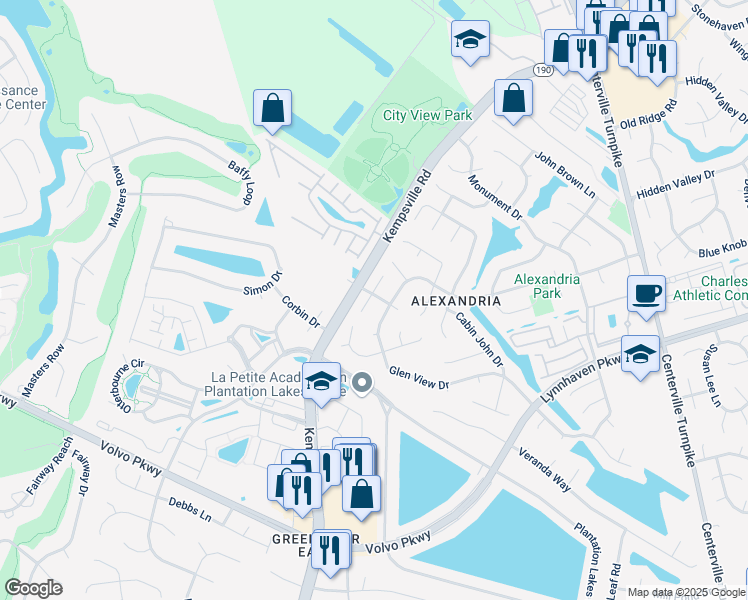This screenshot has width=748, height=600.
Task: Select the school marker on Lynnhaven Pkwy
Action: tap(641, 355)
